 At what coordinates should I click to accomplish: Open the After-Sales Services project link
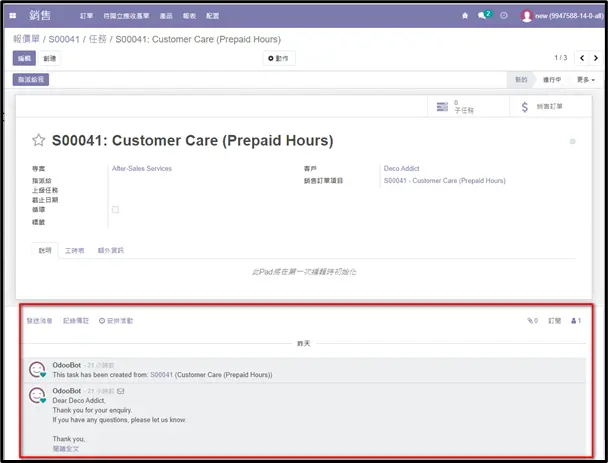coord(142,168)
